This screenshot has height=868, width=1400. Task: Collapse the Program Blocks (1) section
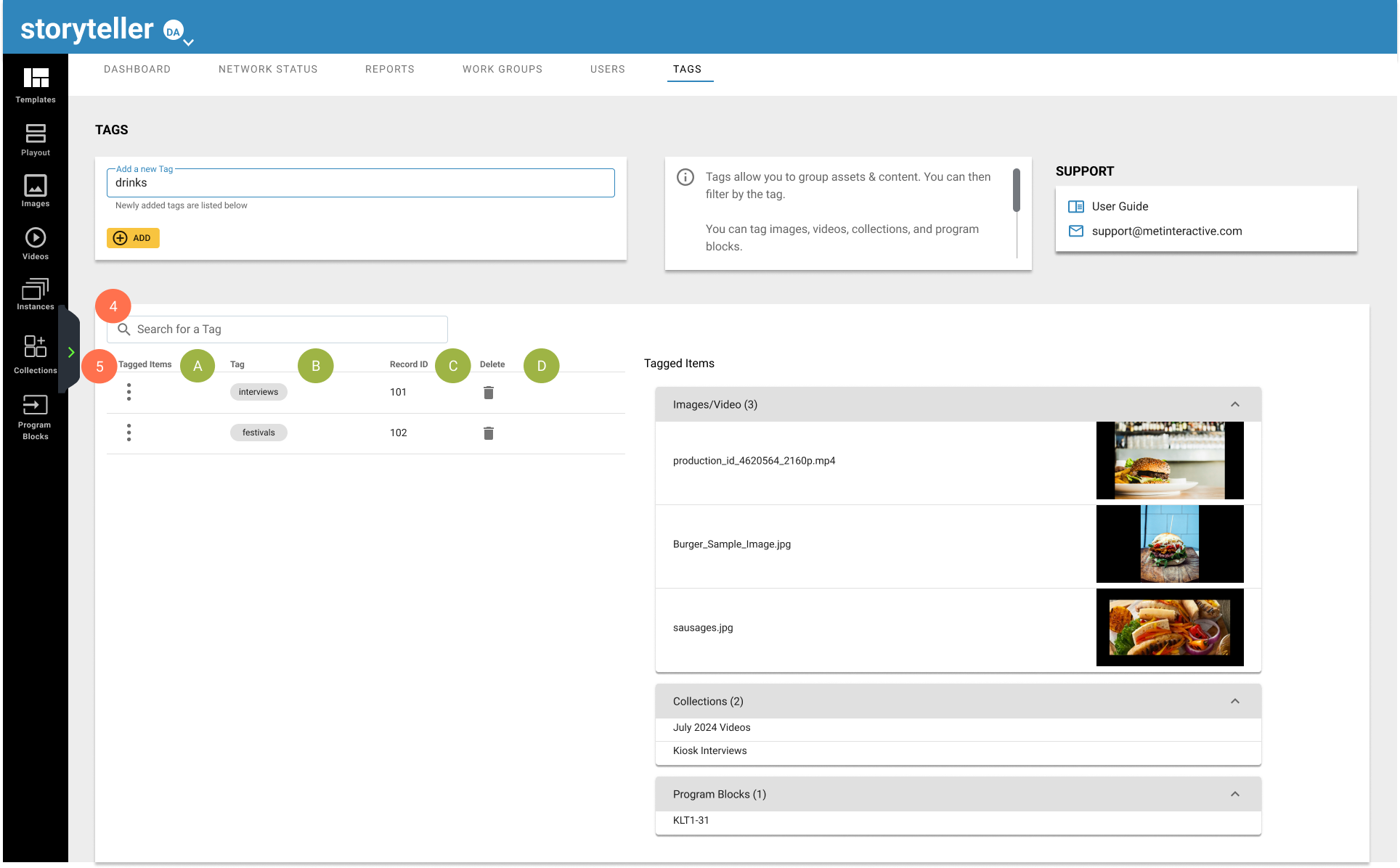click(x=1235, y=794)
